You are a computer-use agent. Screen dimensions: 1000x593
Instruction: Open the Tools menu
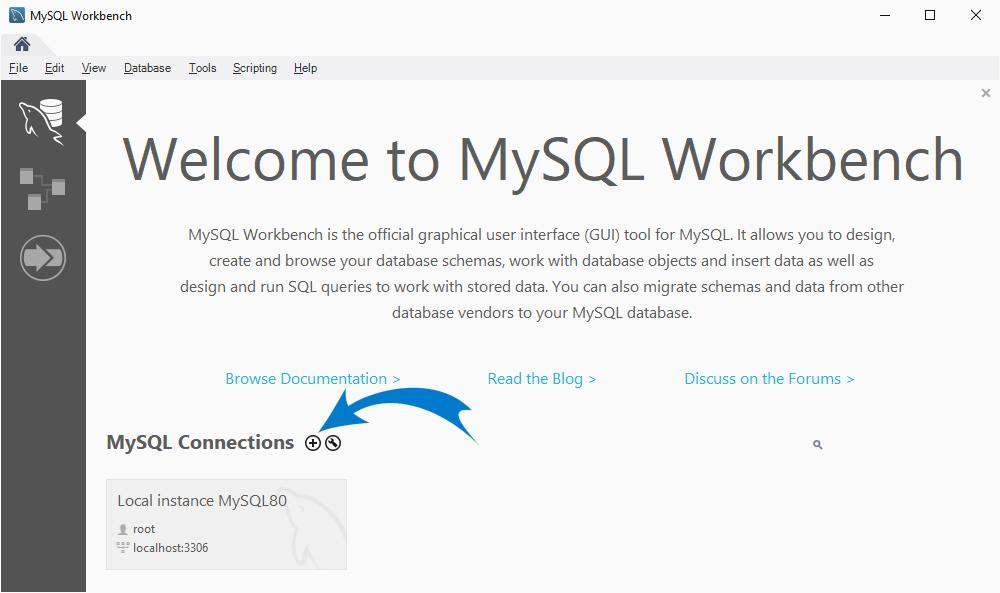[x=202, y=68]
